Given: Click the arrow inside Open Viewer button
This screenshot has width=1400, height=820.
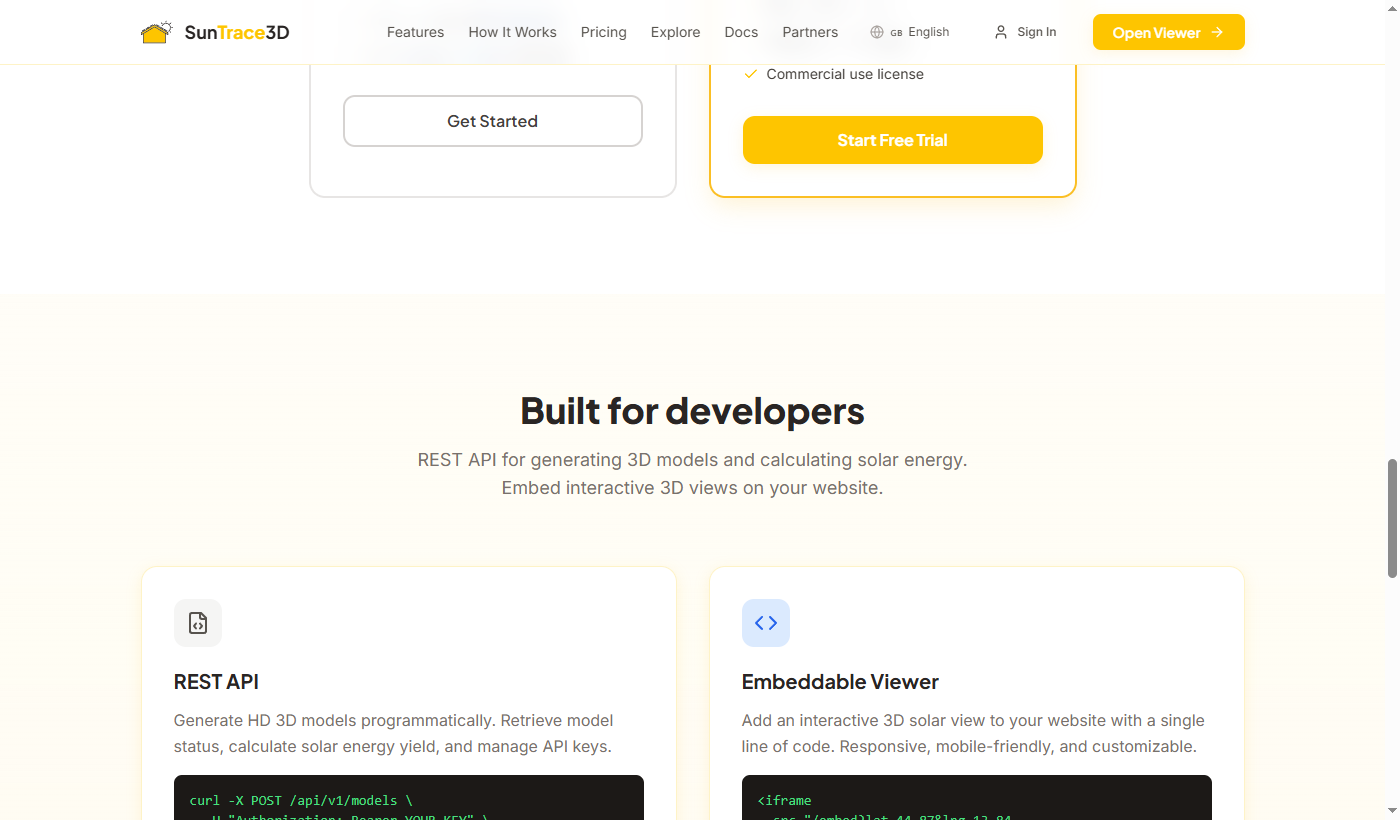Looking at the screenshot, I should 1215,32.
